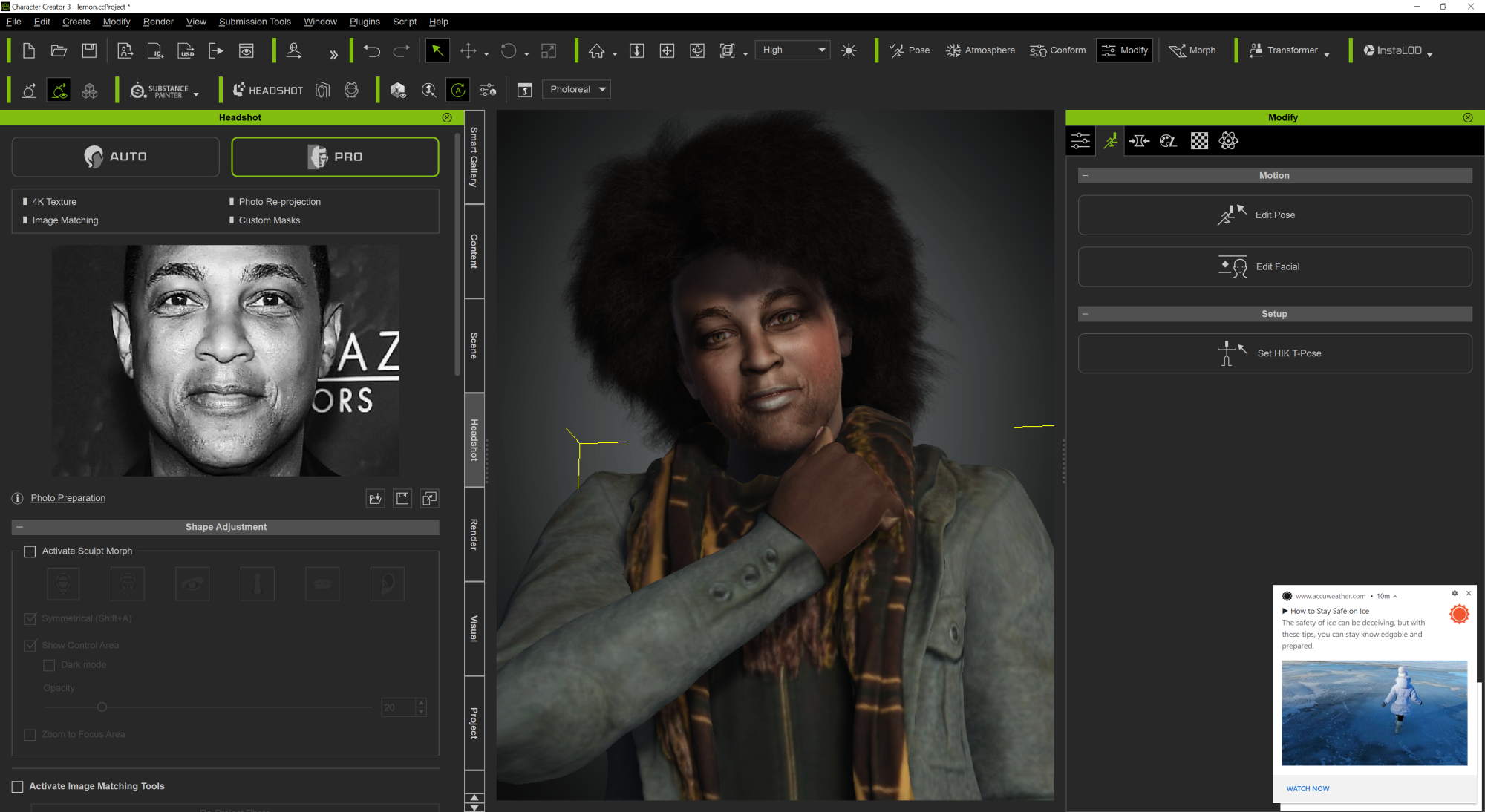Click the Open Project folder icon

(59, 50)
